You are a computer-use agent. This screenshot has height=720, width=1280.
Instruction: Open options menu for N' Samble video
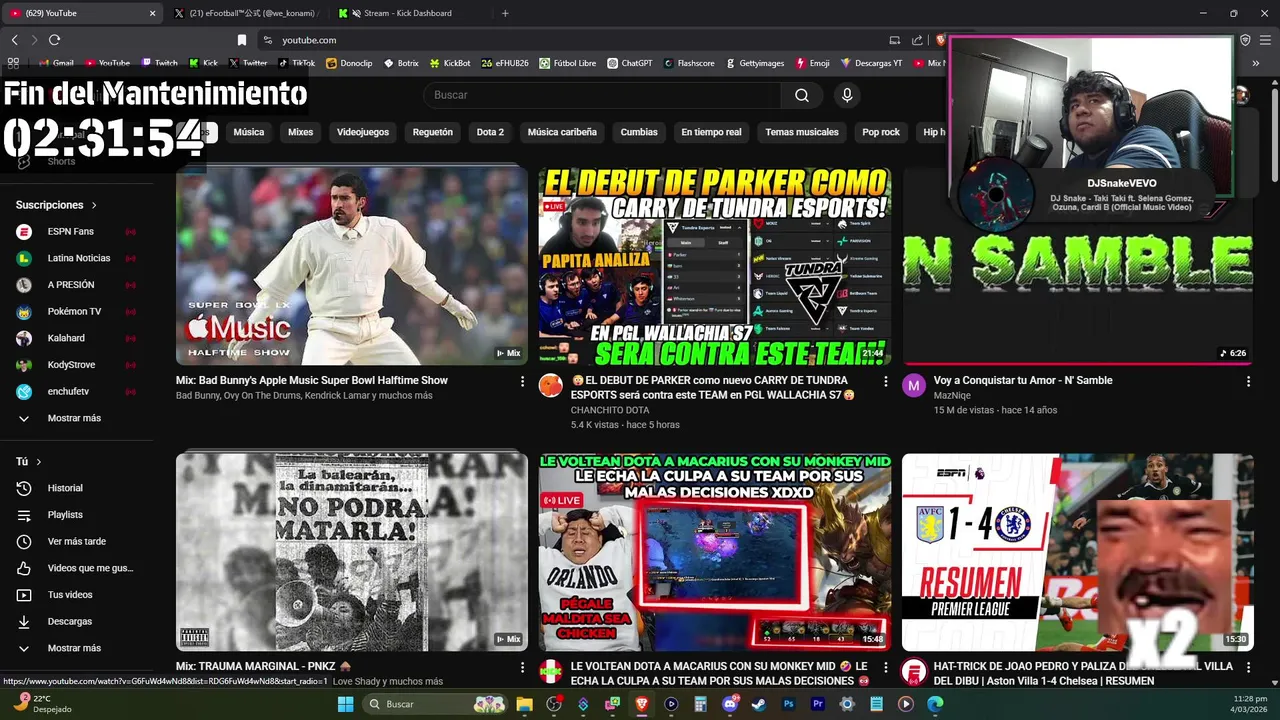tap(1248, 381)
